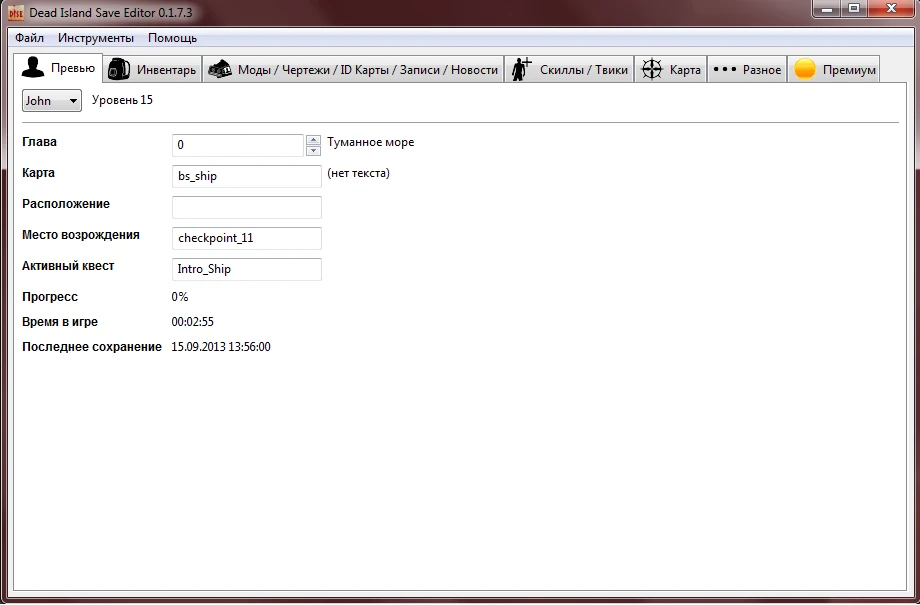Click the Глава number field showing 0
The image size is (920, 605).
pyautogui.click(x=238, y=145)
